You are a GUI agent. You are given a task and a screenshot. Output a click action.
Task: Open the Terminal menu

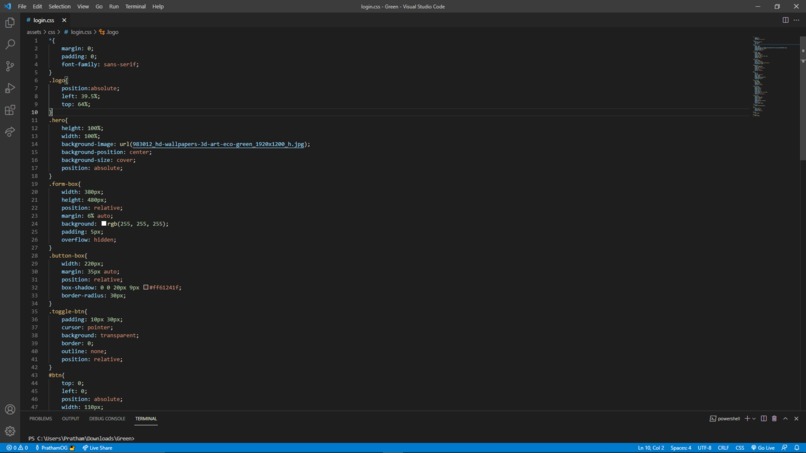pos(135,7)
